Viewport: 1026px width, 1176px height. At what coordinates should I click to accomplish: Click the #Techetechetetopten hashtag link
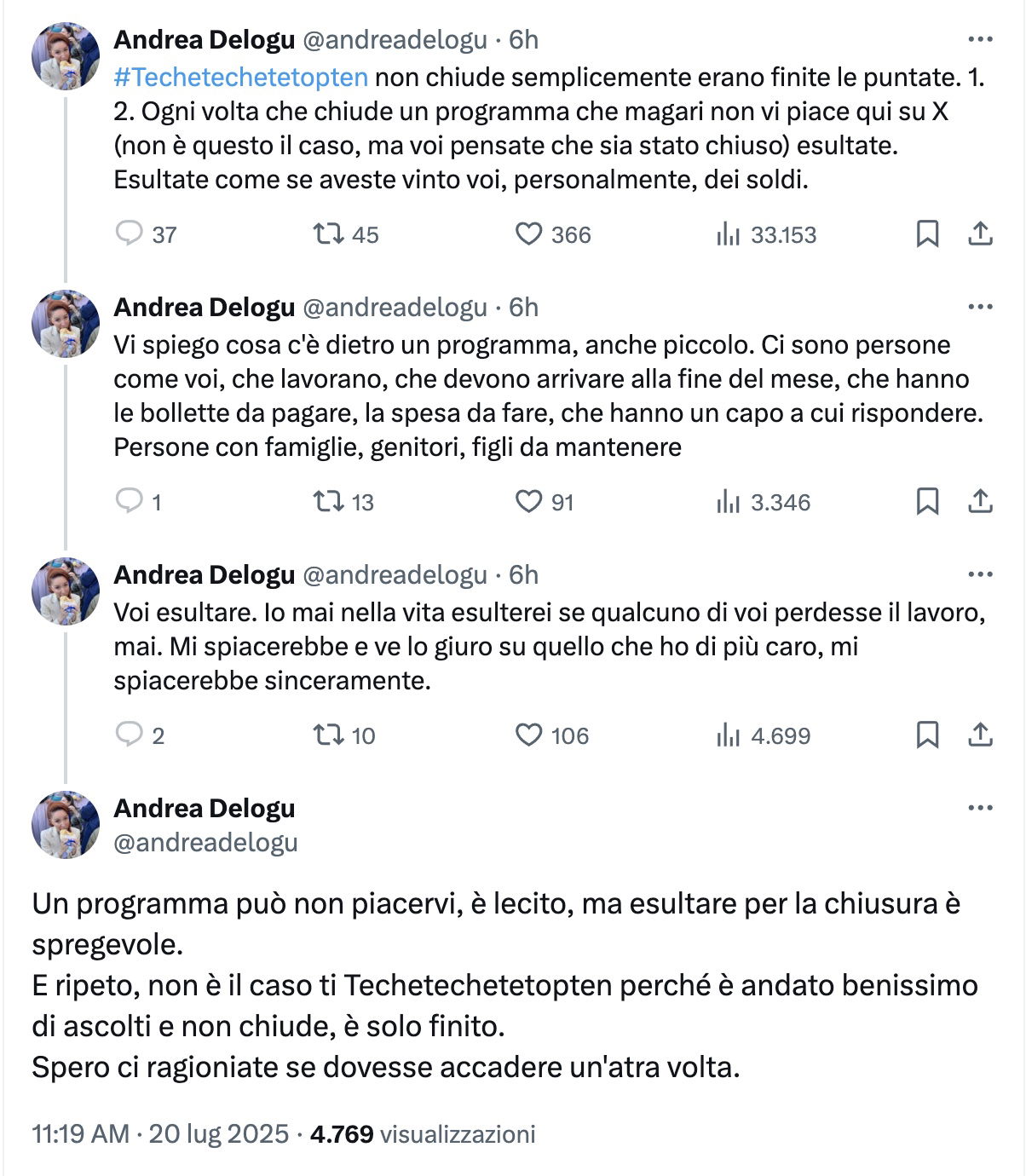(x=240, y=77)
